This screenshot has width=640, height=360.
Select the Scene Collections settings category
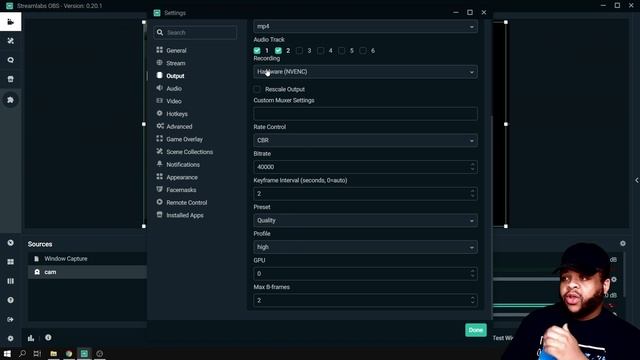click(x=189, y=152)
